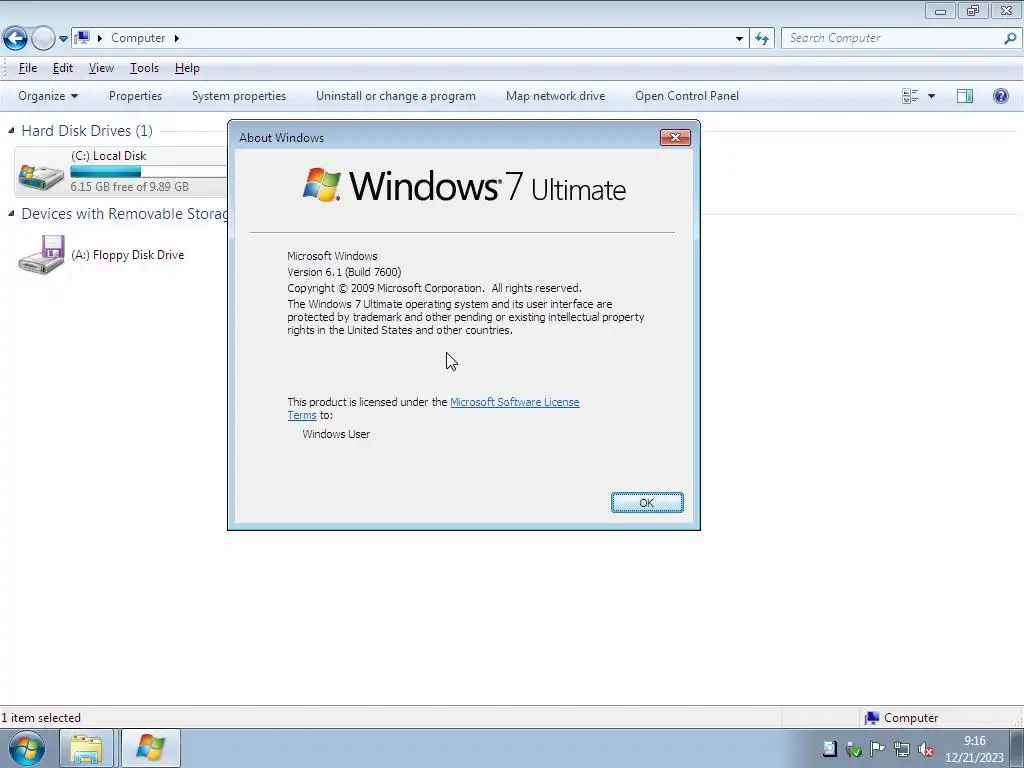Click the '1 item selected' status text

(40, 718)
